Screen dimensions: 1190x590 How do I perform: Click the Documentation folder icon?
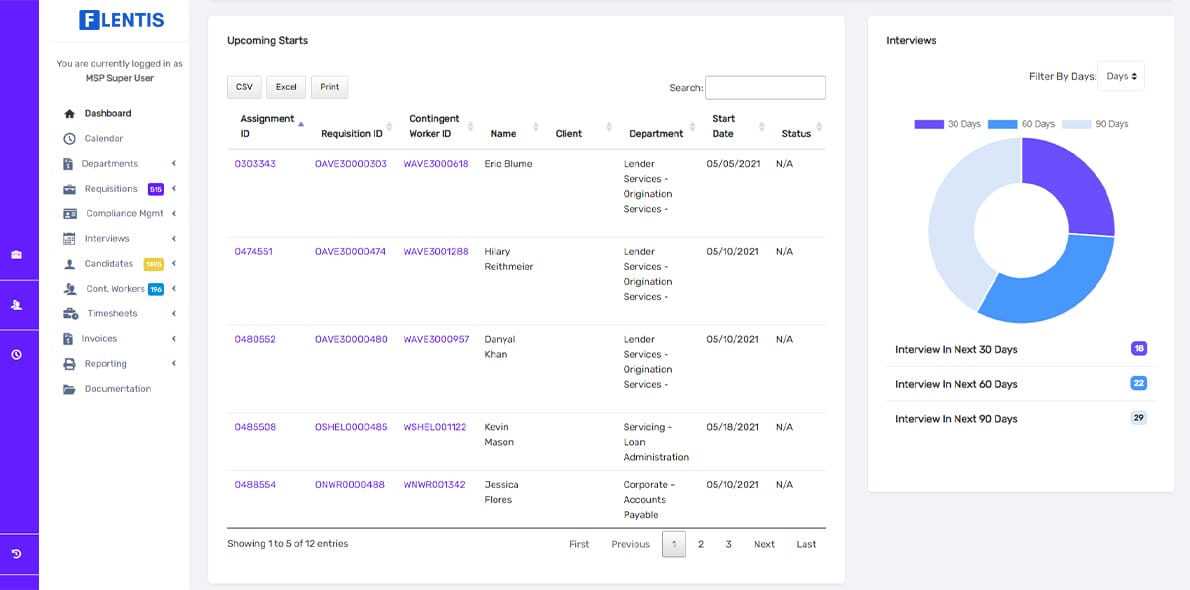[x=69, y=389]
